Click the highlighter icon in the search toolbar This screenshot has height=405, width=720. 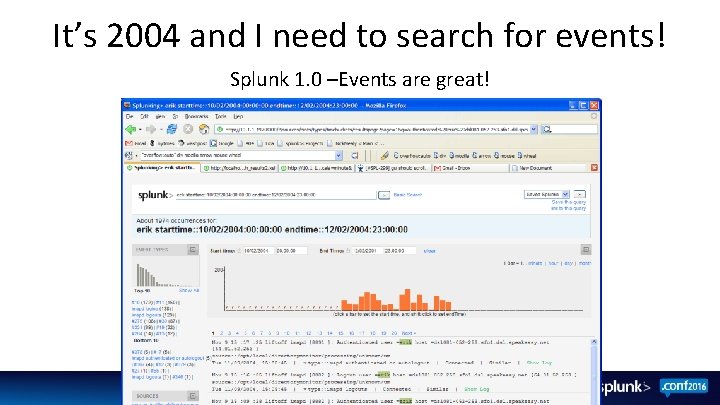385,156
